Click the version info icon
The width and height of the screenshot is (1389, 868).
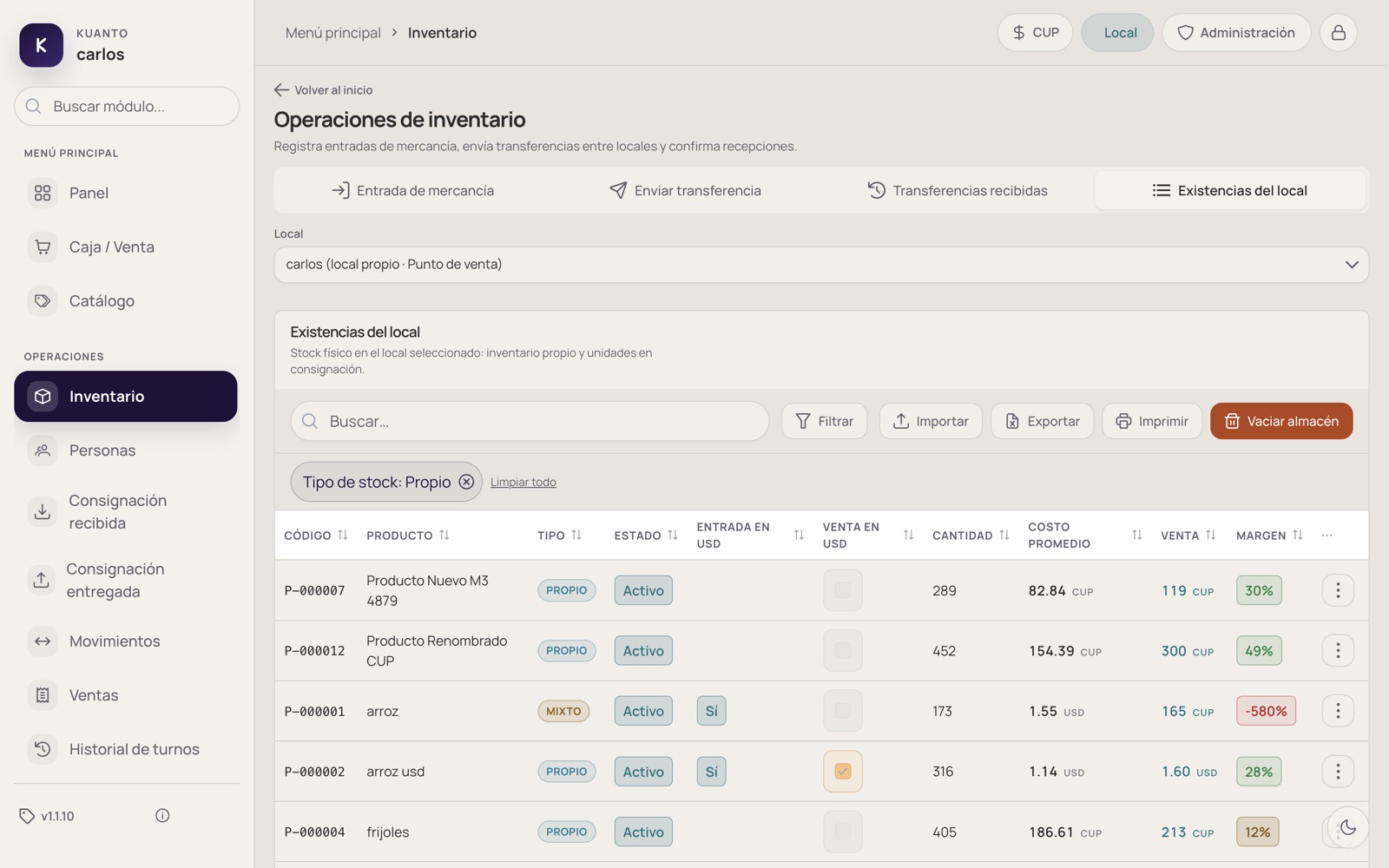pyautogui.click(x=162, y=816)
